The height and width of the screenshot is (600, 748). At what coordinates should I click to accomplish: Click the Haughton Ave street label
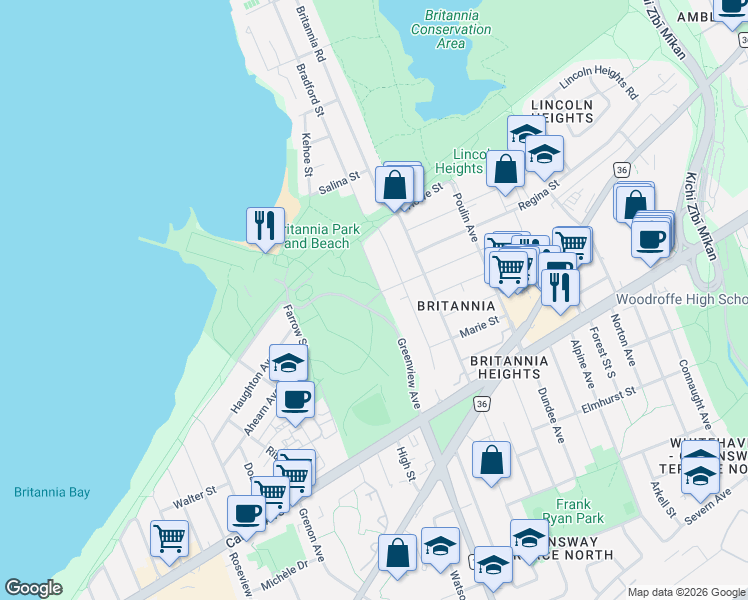tap(249, 387)
